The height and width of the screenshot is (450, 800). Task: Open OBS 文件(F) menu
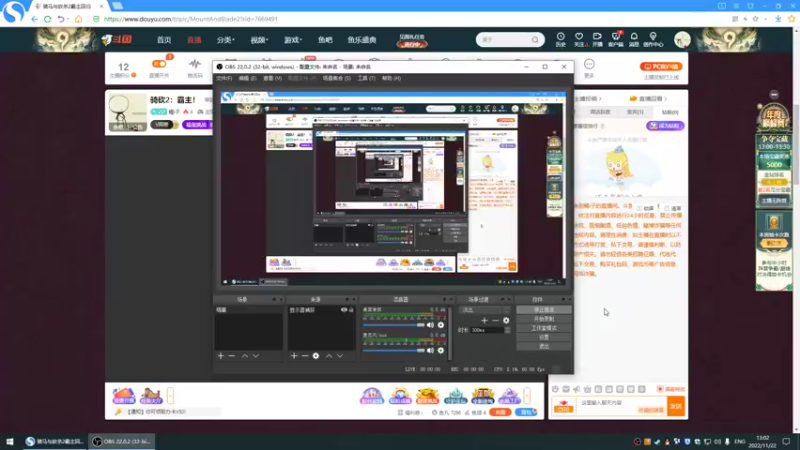pyautogui.click(x=224, y=78)
